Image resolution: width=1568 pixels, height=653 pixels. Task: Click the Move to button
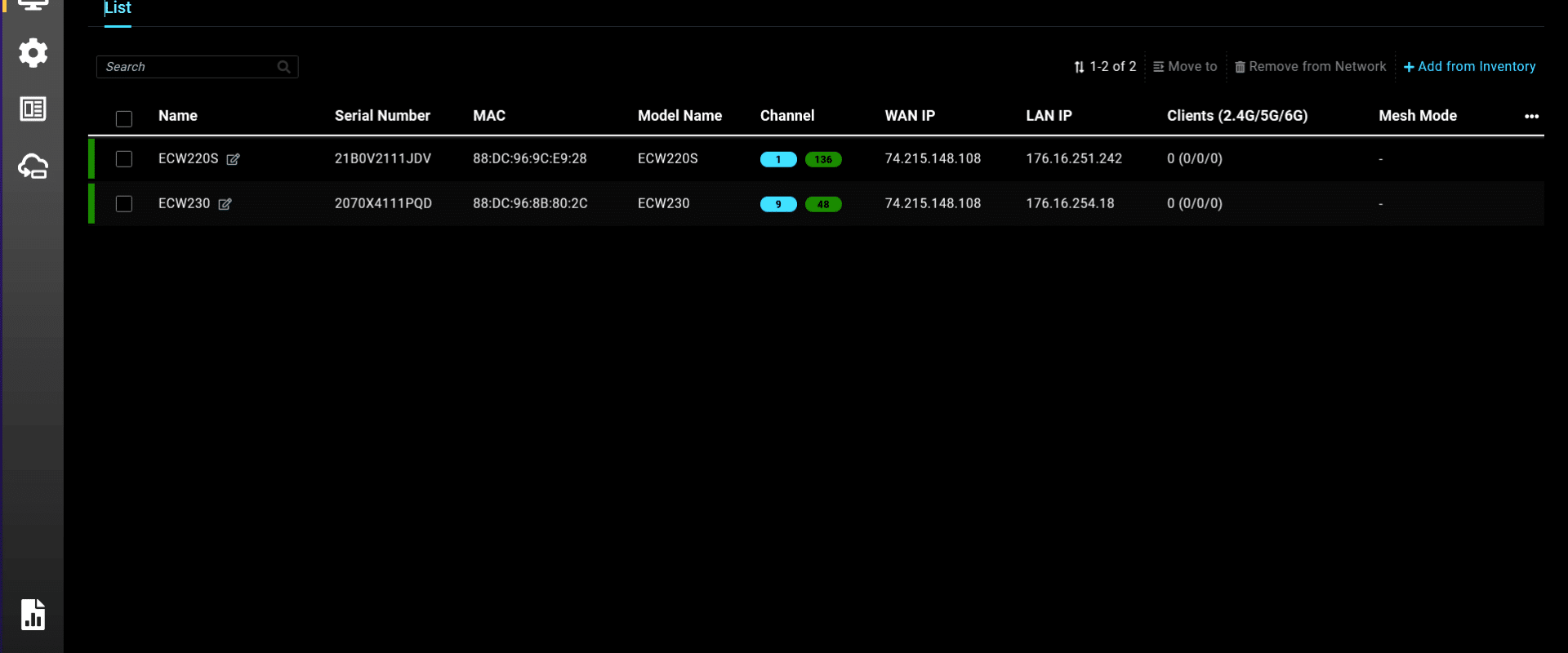(1185, 67)
